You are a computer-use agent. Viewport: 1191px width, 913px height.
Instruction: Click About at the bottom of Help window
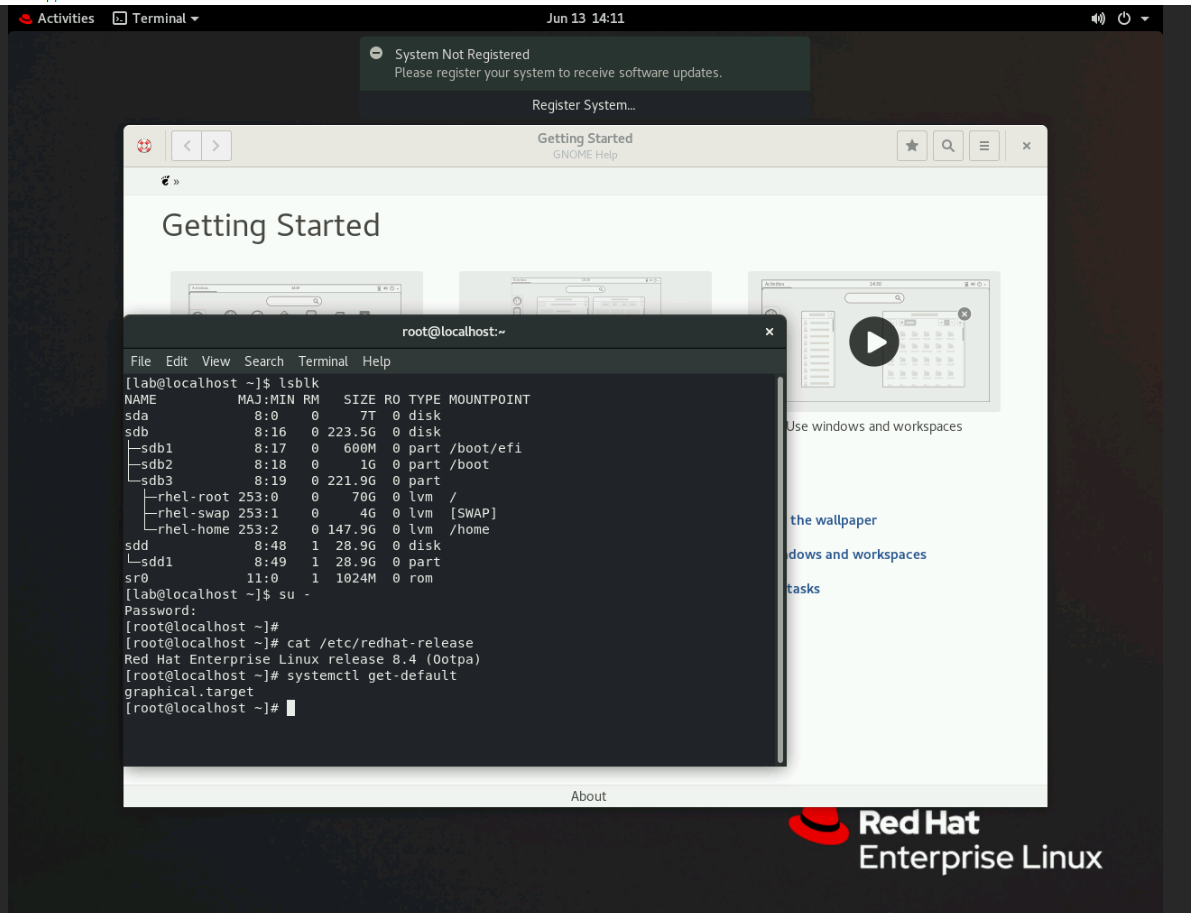coord(588,795)
